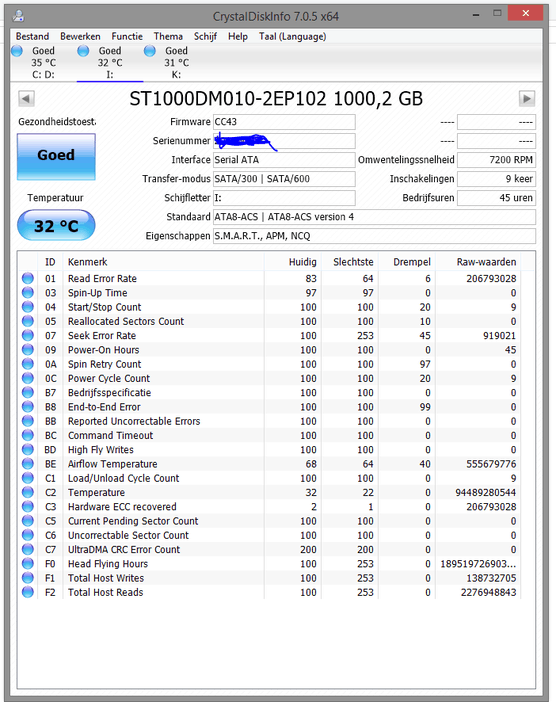Click the Firmware field CC43

click(284, 122)
